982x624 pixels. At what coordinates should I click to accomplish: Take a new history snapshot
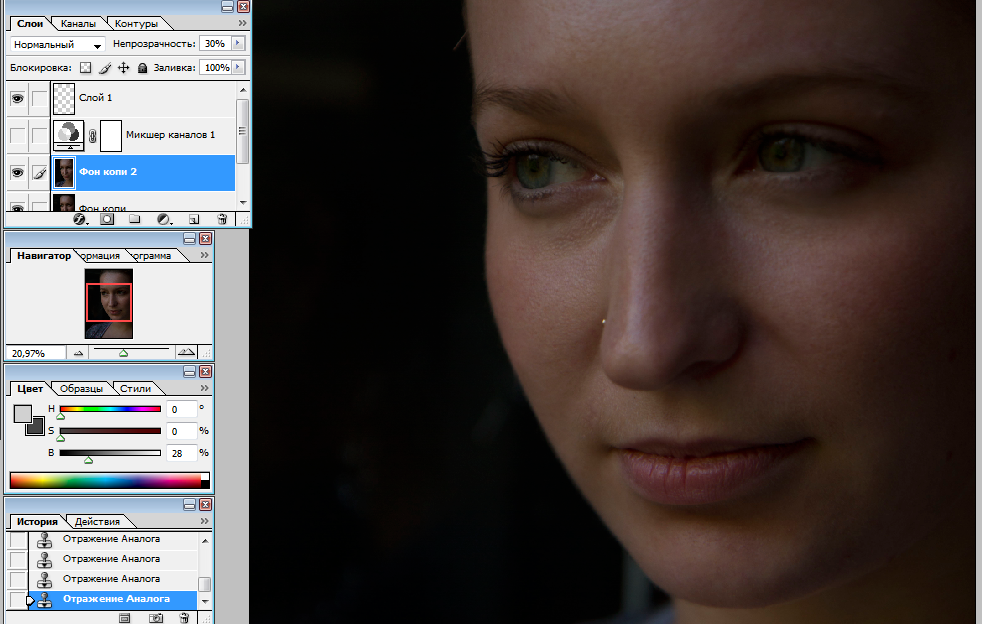(x=155, y=618)
